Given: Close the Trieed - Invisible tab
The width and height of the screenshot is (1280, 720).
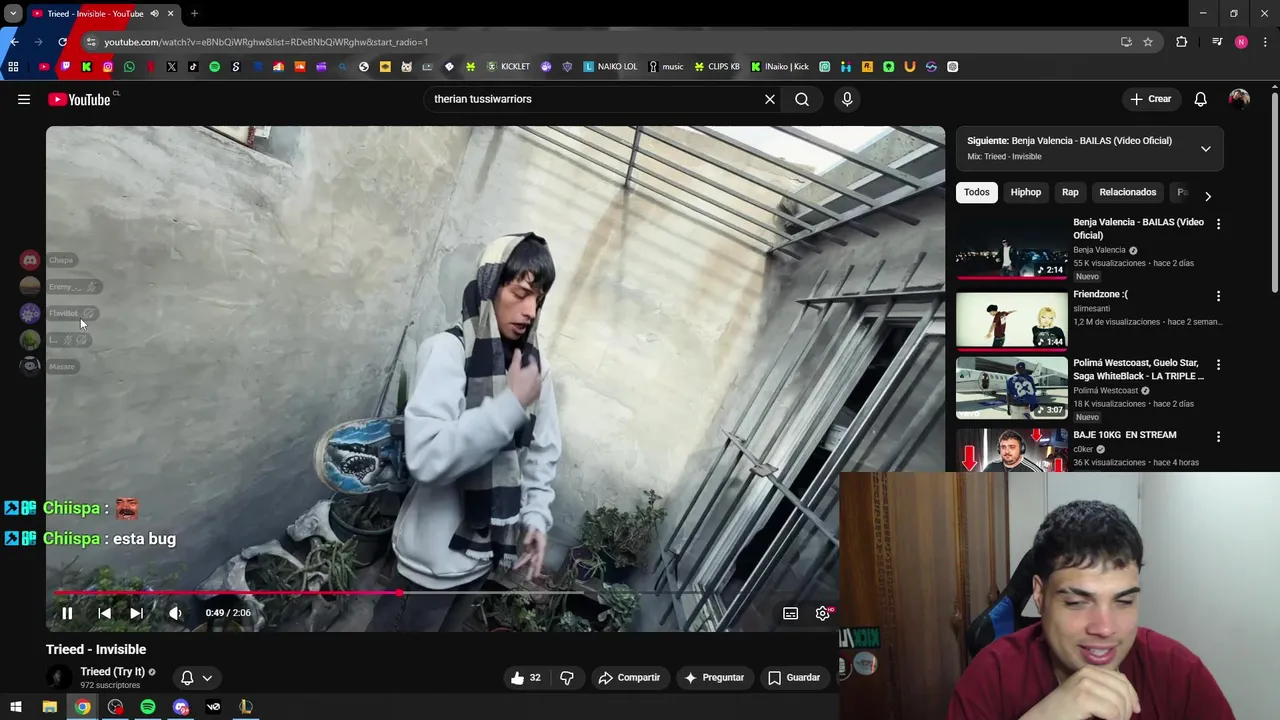Looking at the screenshot, I should [x=170, y=13].
